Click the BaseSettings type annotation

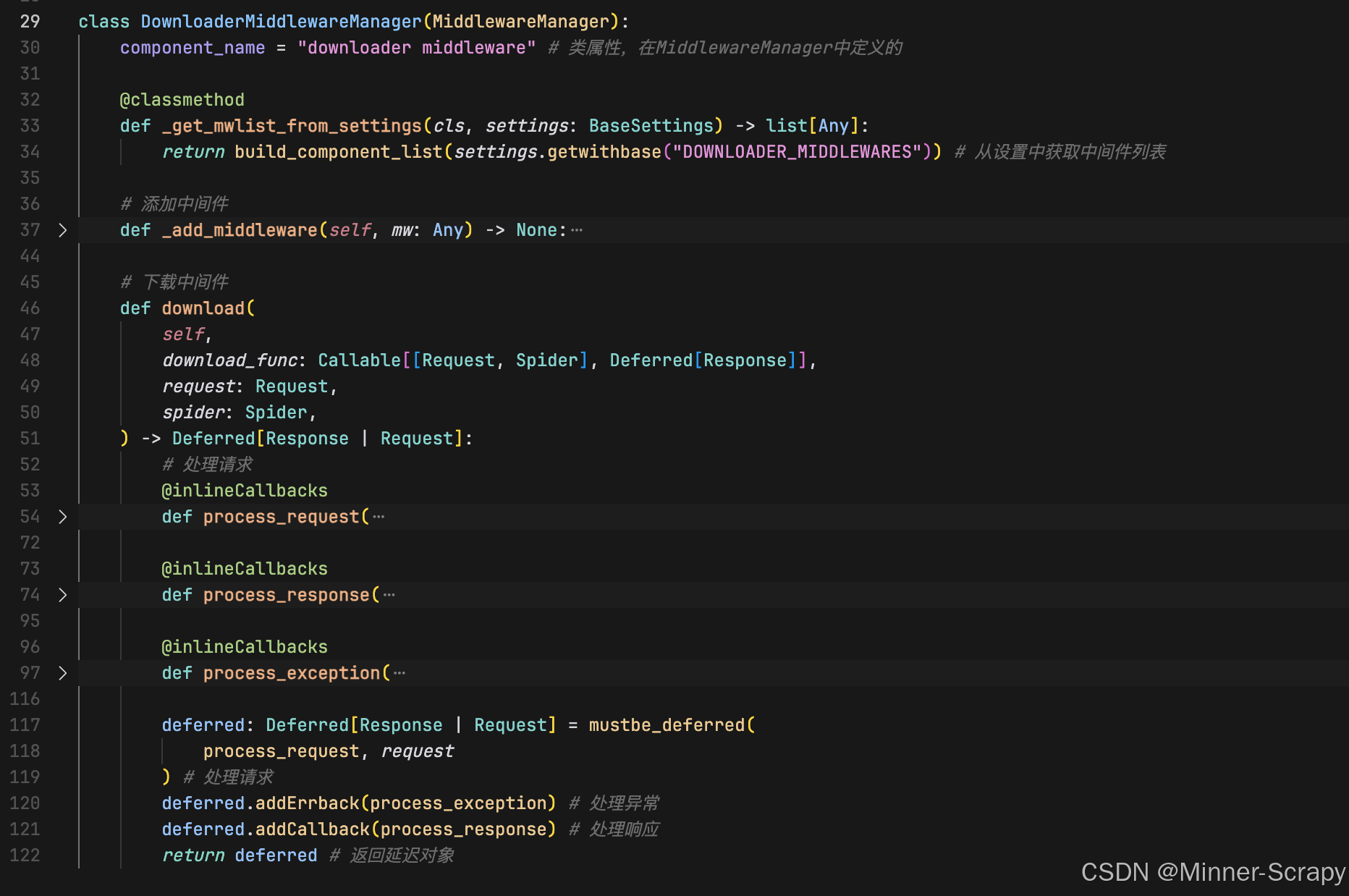651,126
